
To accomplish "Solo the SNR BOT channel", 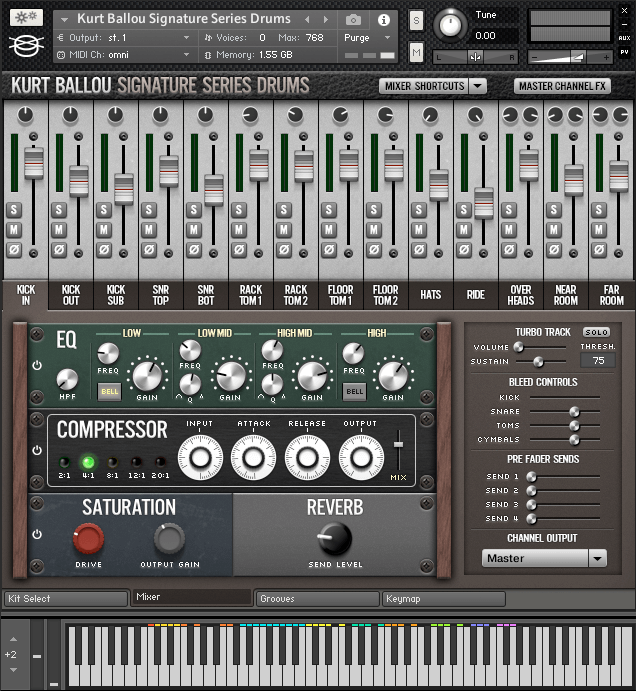I will 194,209.
